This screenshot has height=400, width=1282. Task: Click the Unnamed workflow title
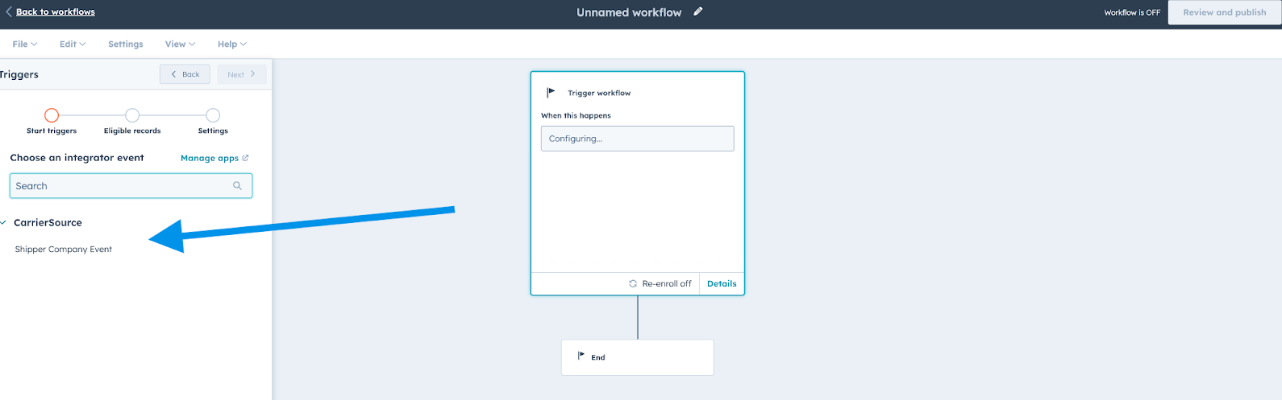[x=629, y=12]
